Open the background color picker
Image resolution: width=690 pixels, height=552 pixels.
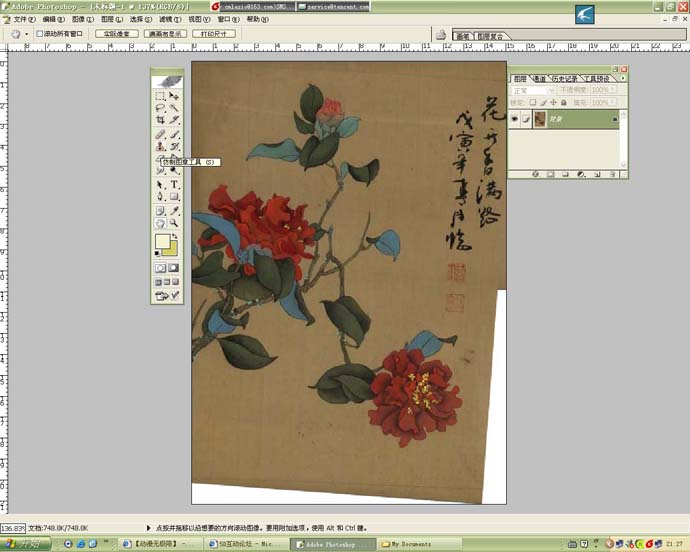[172, 251]
